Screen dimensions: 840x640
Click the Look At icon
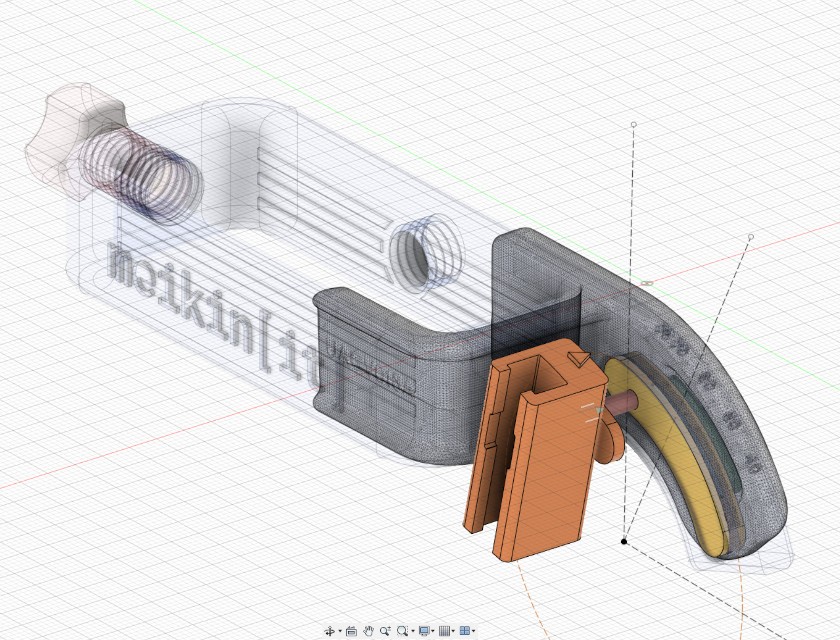[351, 631]
